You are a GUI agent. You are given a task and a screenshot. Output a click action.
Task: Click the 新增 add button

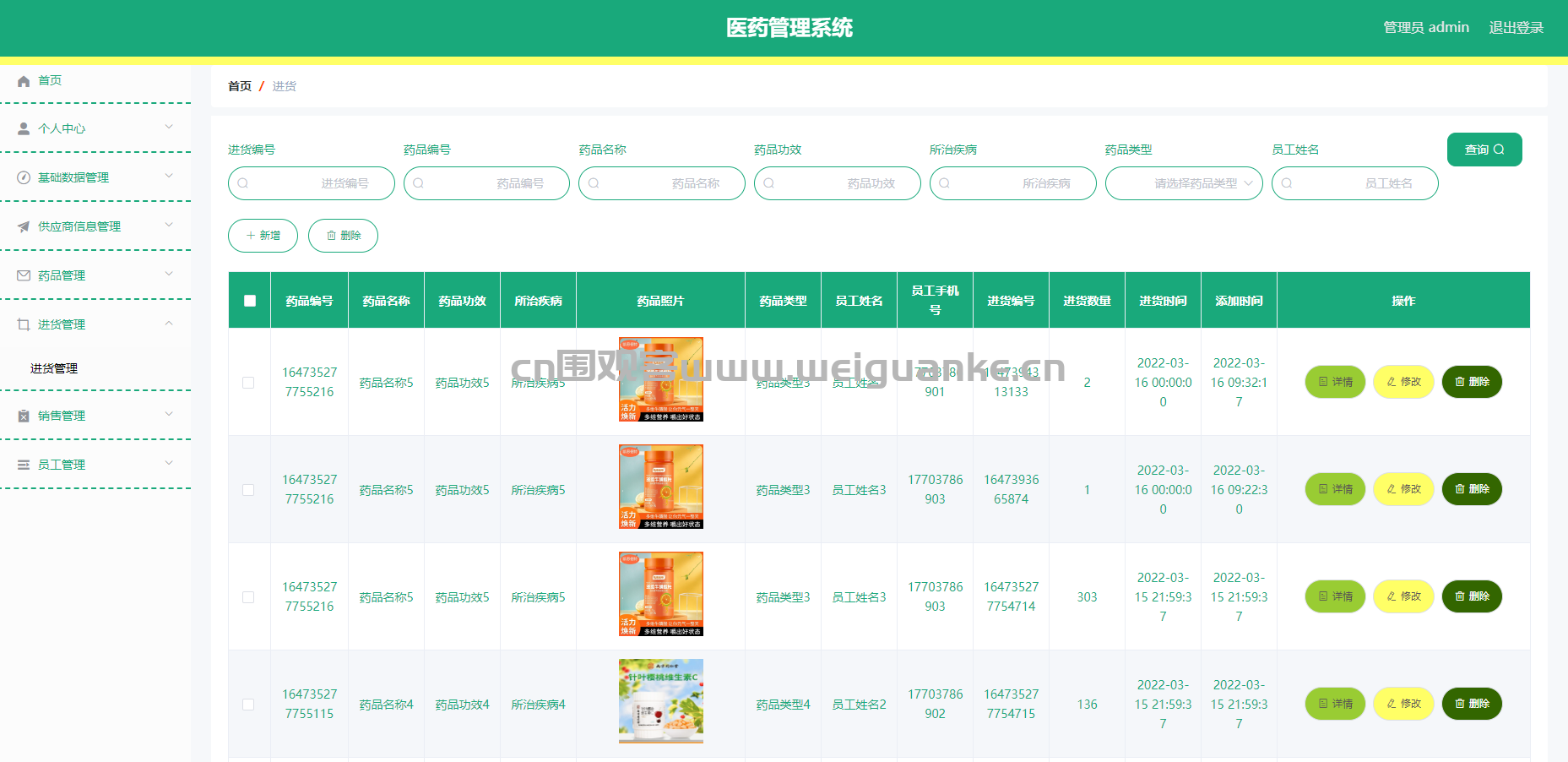[263, 236]
